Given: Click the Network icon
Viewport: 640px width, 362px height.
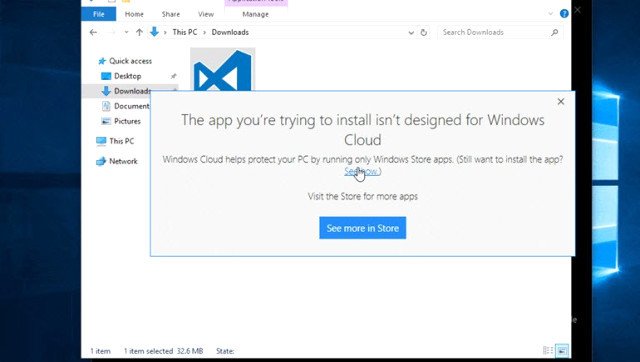Looking at the screenshot, I should tap(101, 161).
